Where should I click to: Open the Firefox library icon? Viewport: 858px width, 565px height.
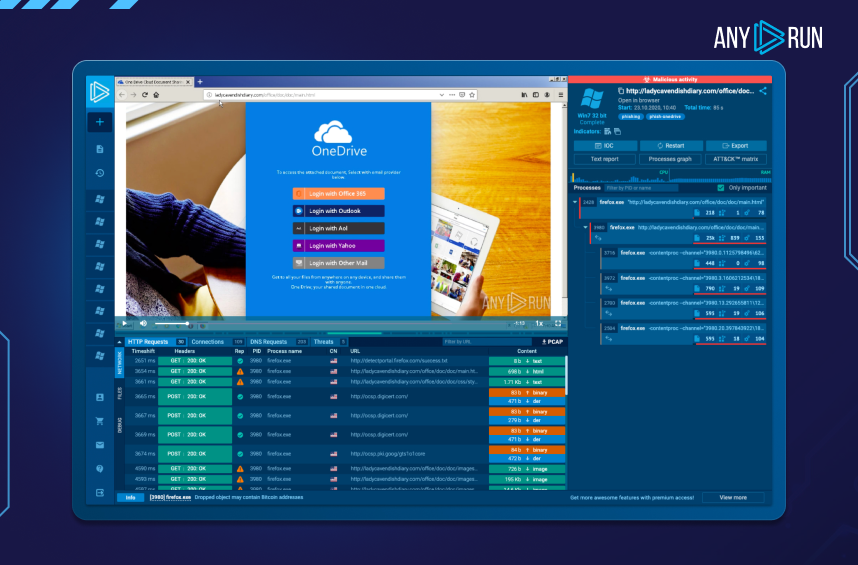click(524, 95)
